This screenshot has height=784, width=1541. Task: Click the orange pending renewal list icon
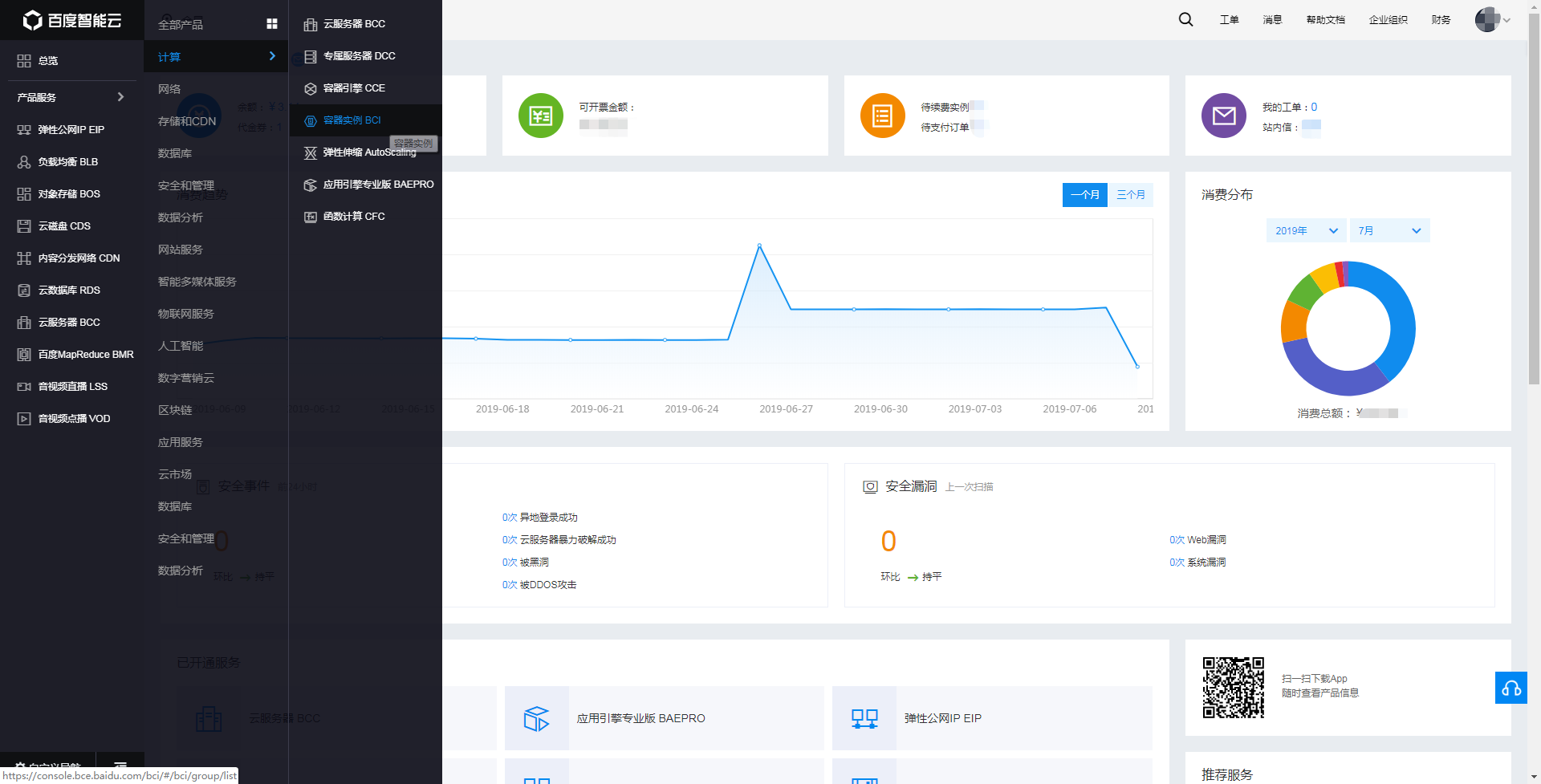[x=883, y=116]
